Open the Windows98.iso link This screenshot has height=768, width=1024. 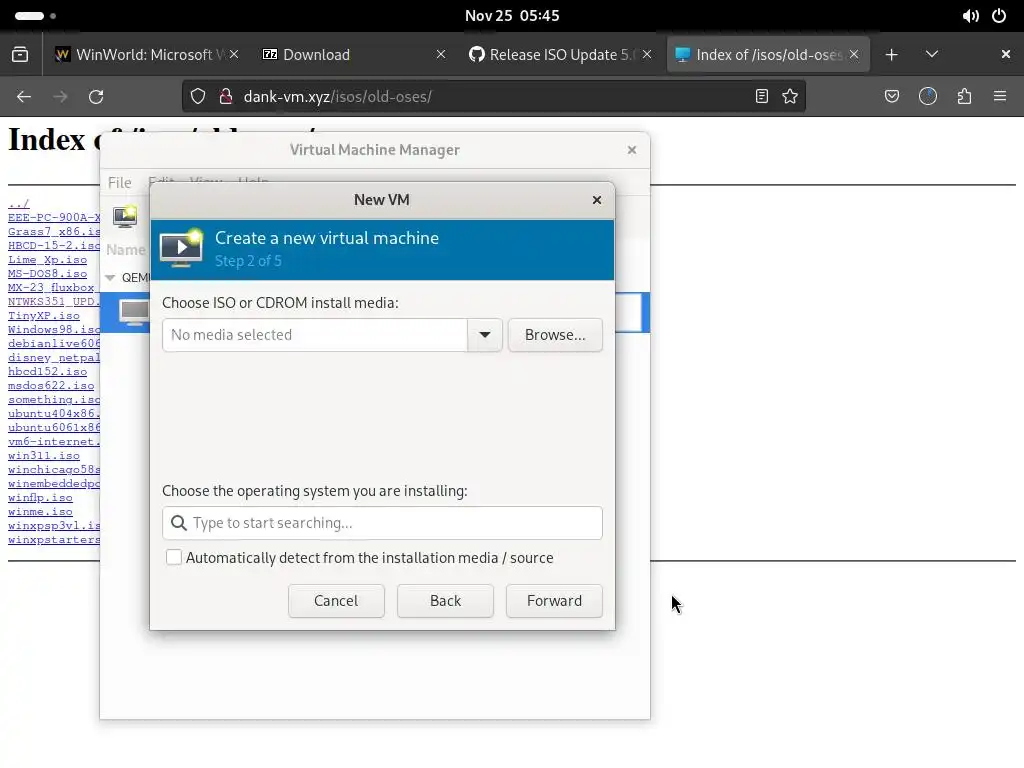point(54,330)
